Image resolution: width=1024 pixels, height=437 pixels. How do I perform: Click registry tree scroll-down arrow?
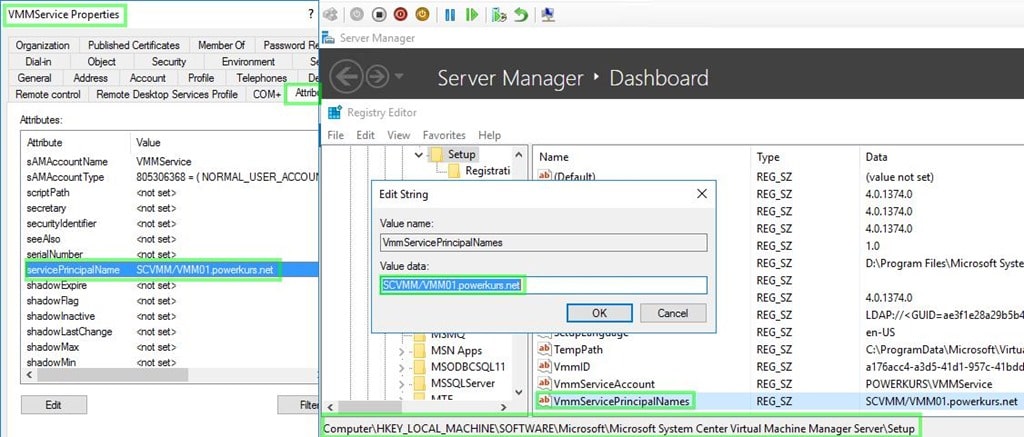pos(519,392)
